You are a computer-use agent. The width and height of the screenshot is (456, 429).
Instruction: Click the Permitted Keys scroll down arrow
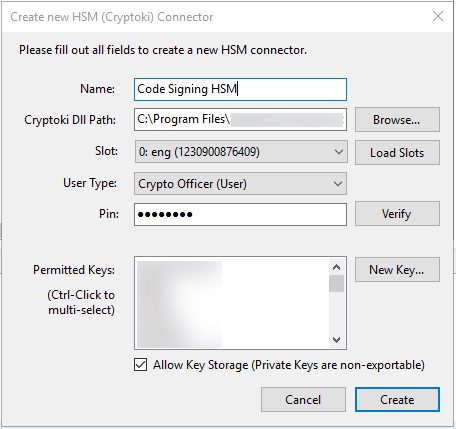coord(336,340)
